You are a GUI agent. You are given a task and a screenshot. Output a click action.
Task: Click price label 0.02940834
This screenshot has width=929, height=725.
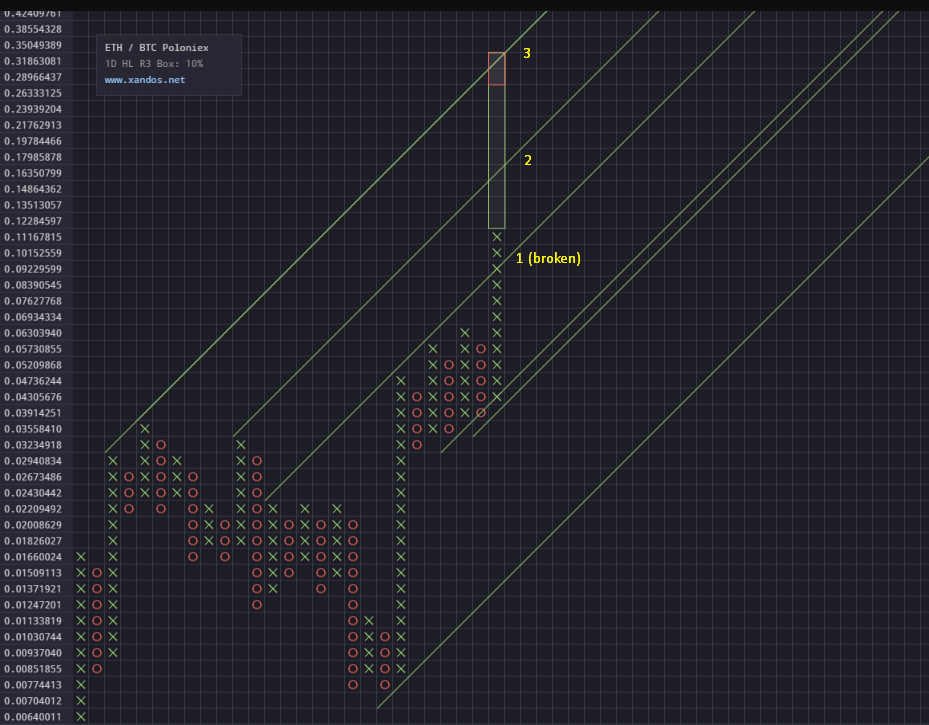(x=33, y=461)
